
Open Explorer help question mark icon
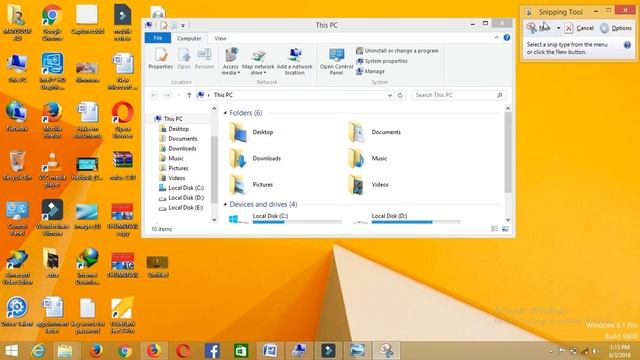(x=507, y=38)
